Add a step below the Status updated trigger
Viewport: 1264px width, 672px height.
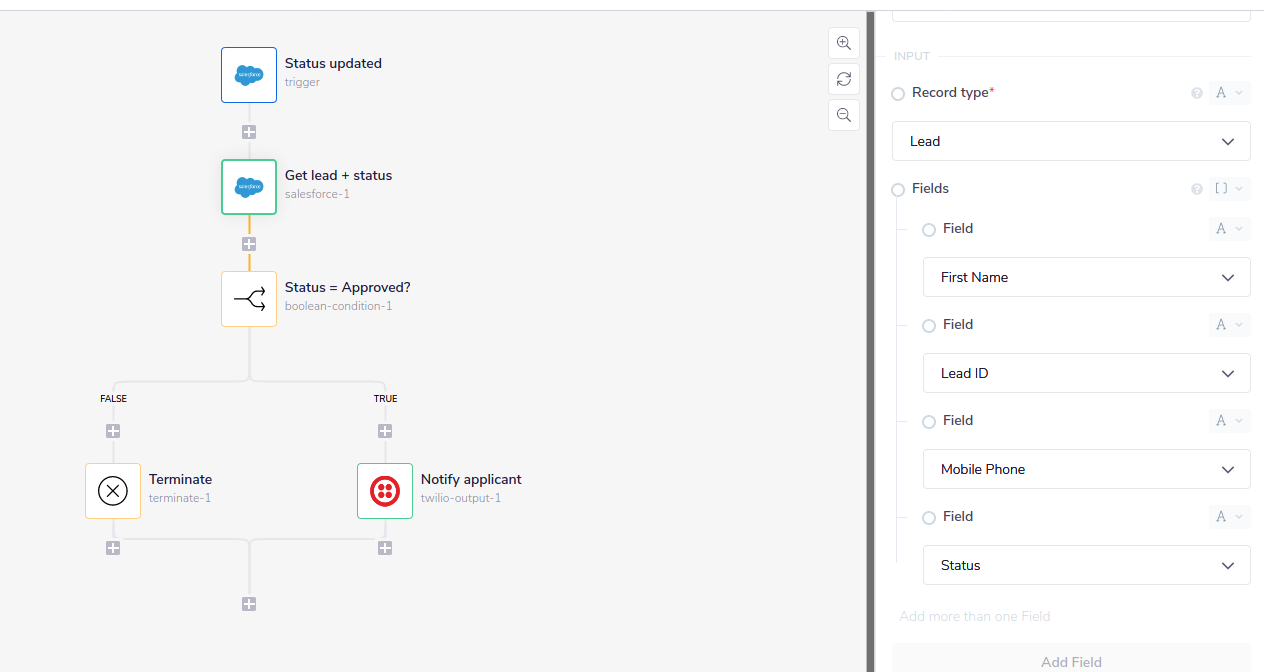click(x=248, y=131)
